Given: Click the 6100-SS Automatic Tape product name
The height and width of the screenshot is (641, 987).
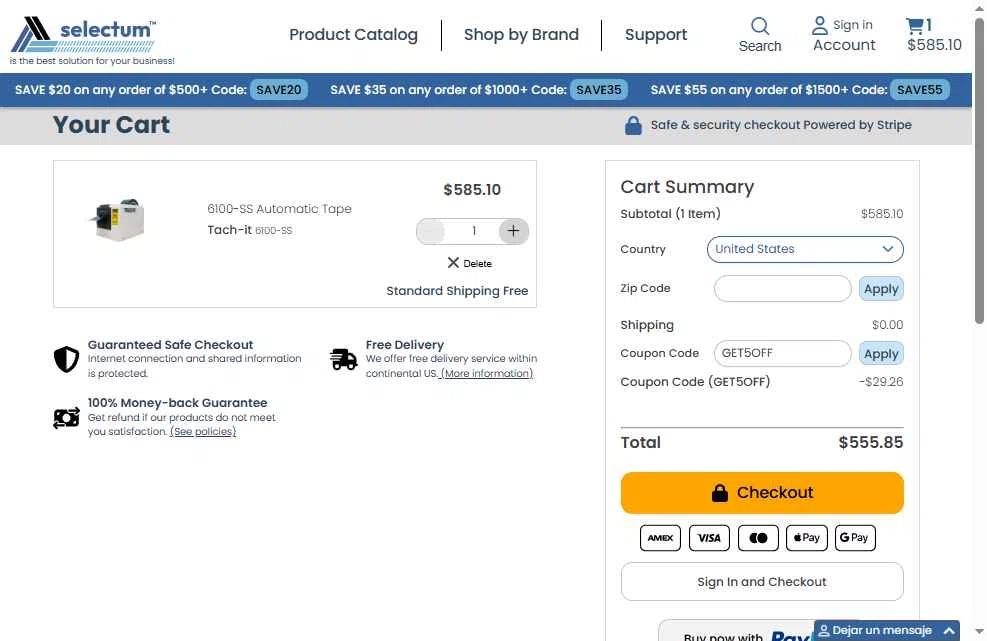Looking at the screenshot, I should click(279, 208).
